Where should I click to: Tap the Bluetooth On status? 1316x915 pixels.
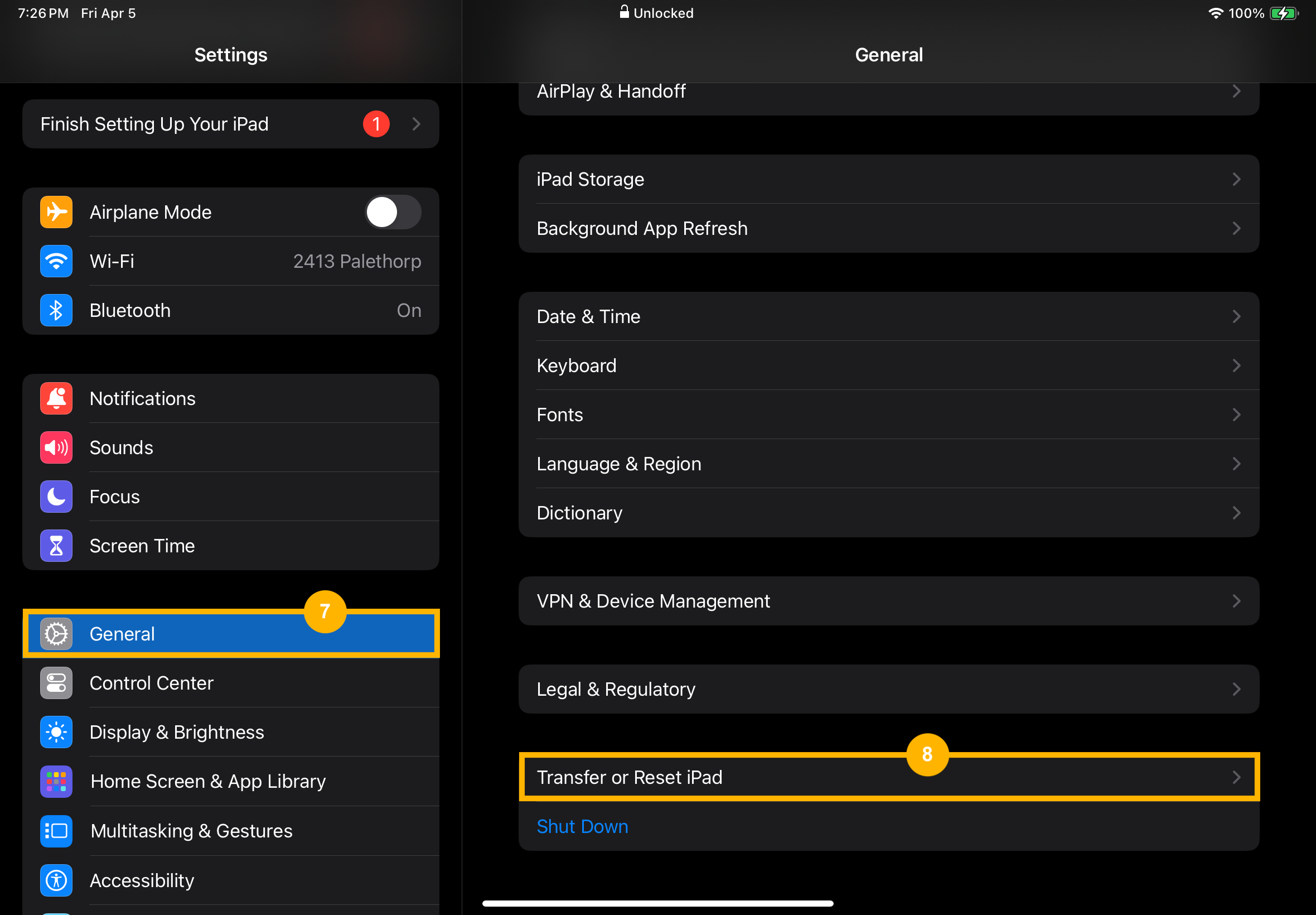[409, 310]
